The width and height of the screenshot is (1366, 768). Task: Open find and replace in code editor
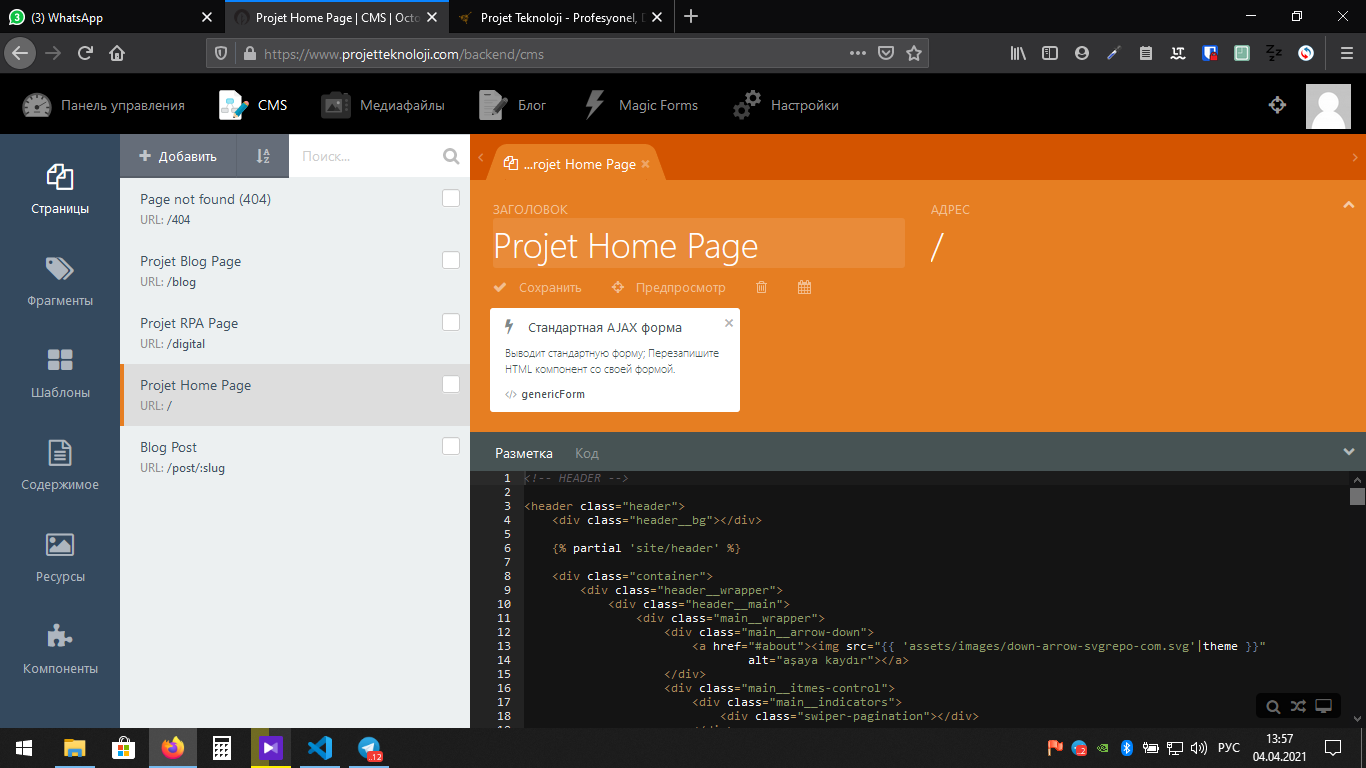pyautogui.click(x=1298, y=707)
